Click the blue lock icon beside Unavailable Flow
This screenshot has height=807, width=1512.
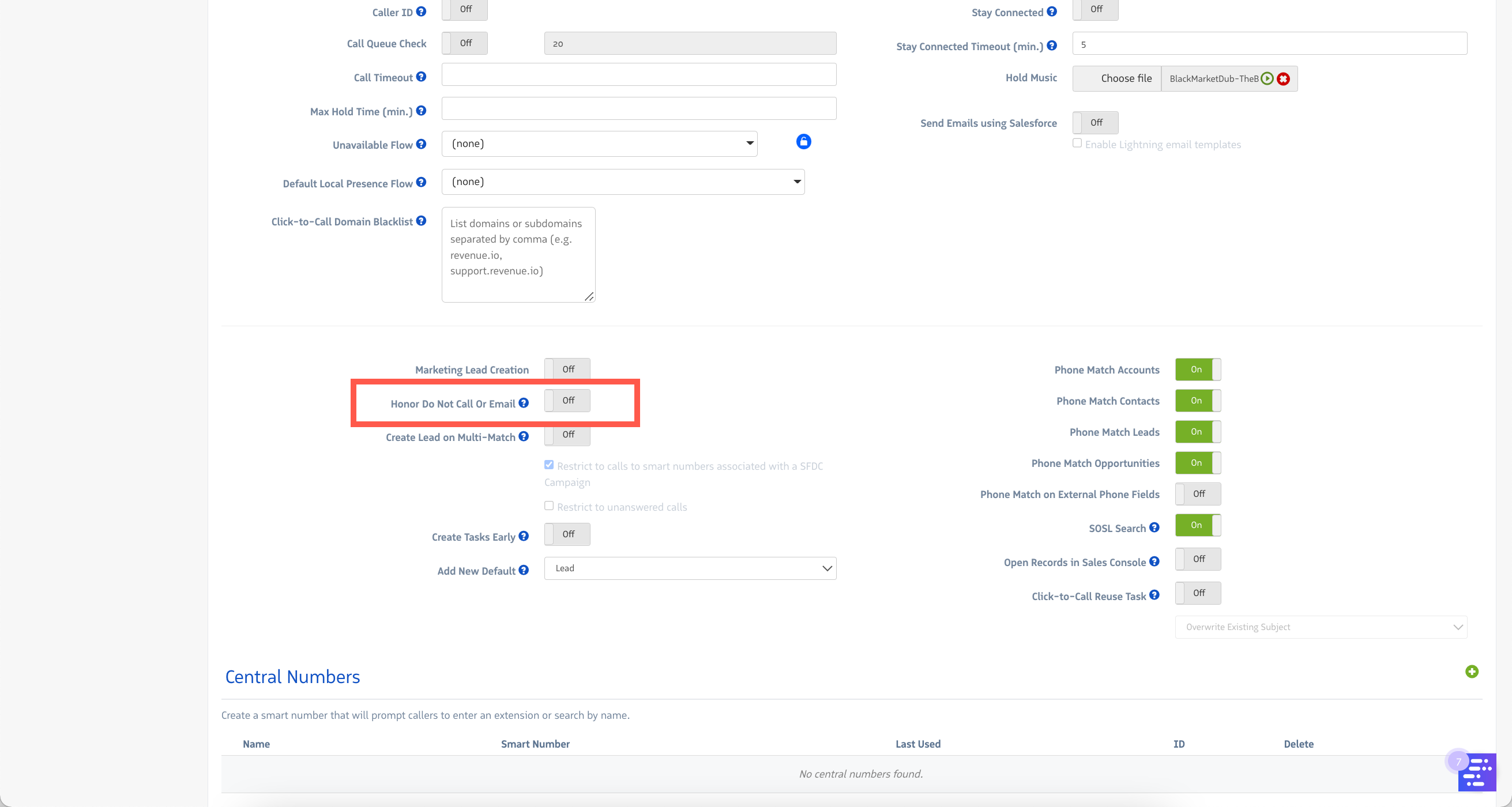(x=803, y=141)
